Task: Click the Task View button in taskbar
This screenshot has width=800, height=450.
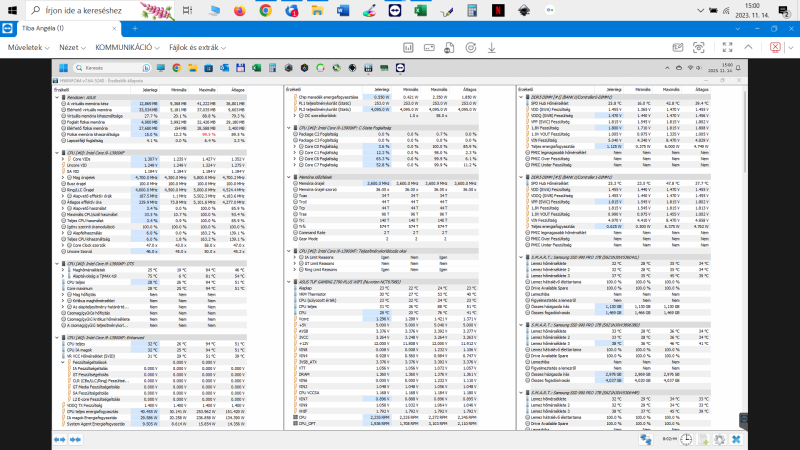Action: (187, 10)
